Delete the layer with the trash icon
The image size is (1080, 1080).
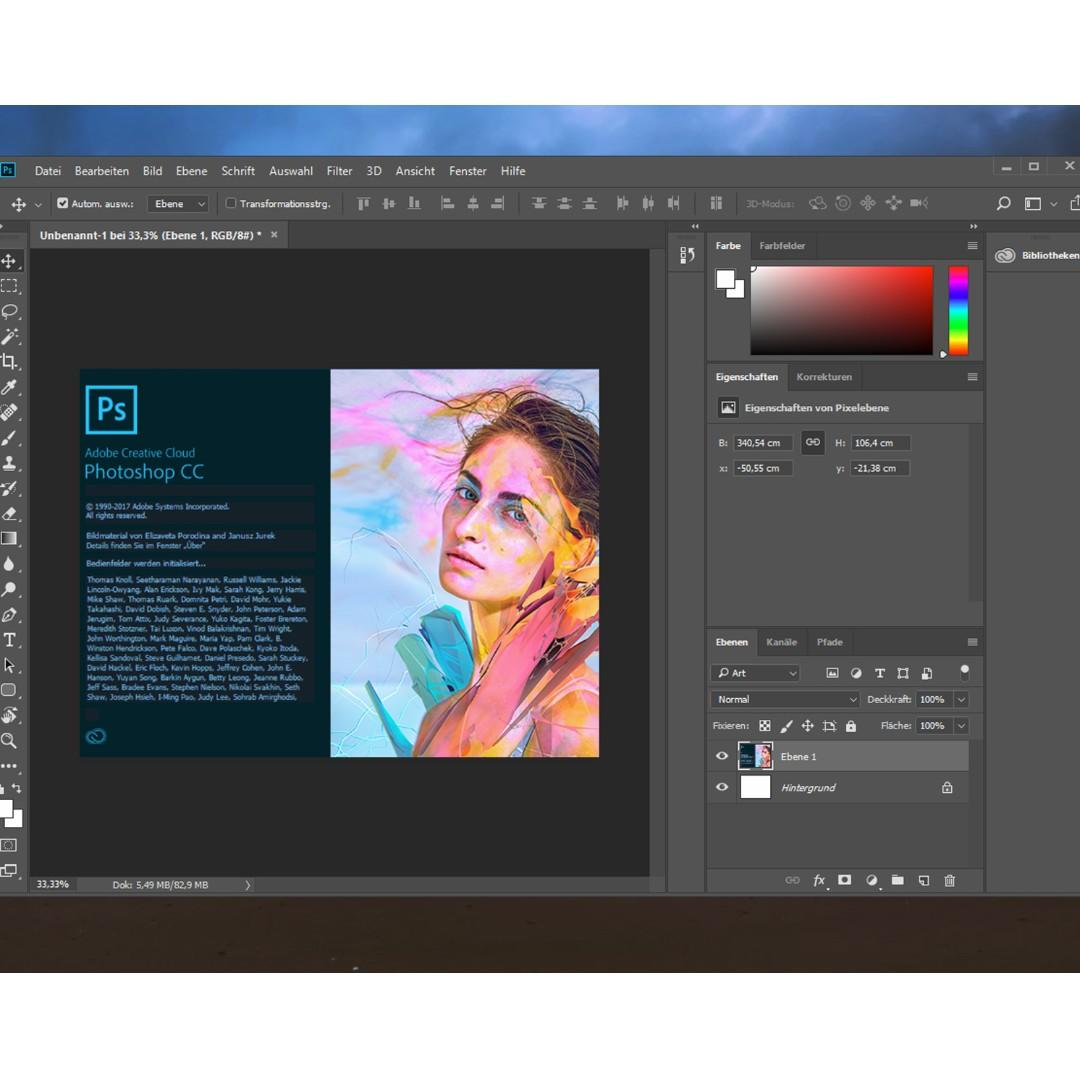pos(950,880)
